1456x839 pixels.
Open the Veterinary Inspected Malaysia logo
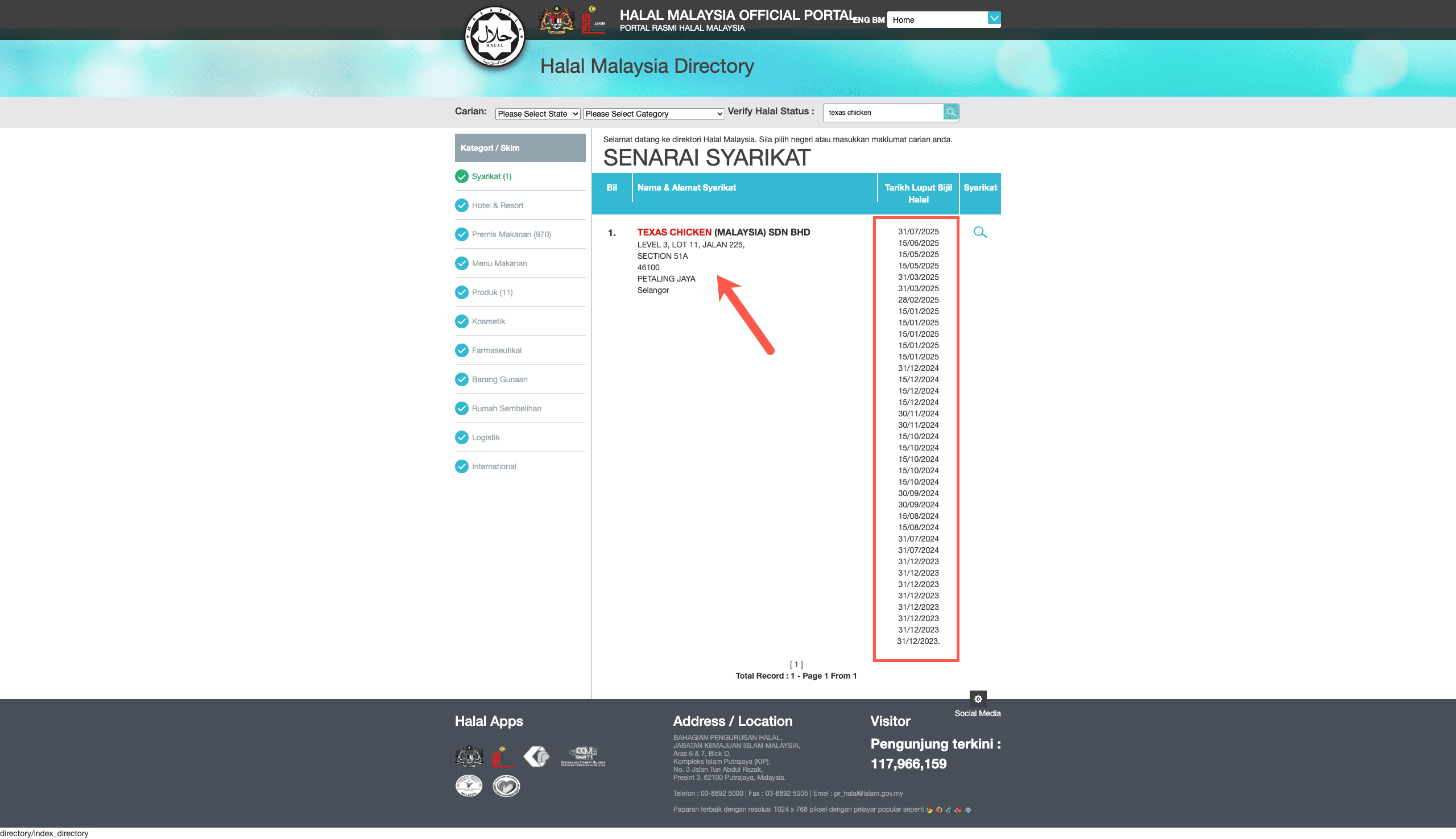[x=469, y=786]
